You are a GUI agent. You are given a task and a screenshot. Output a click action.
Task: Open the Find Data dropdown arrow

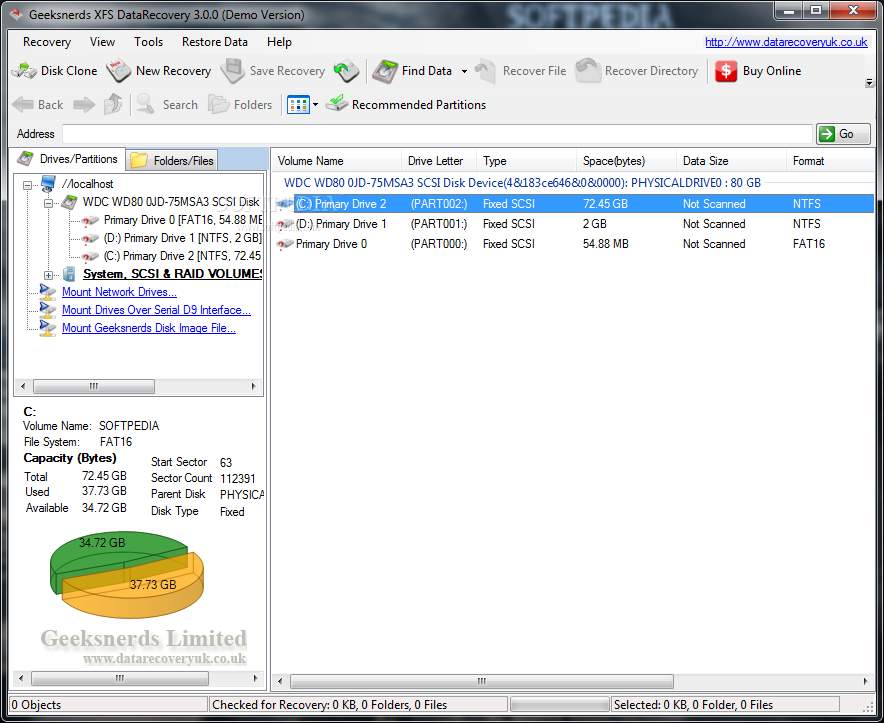click(464, 72)
